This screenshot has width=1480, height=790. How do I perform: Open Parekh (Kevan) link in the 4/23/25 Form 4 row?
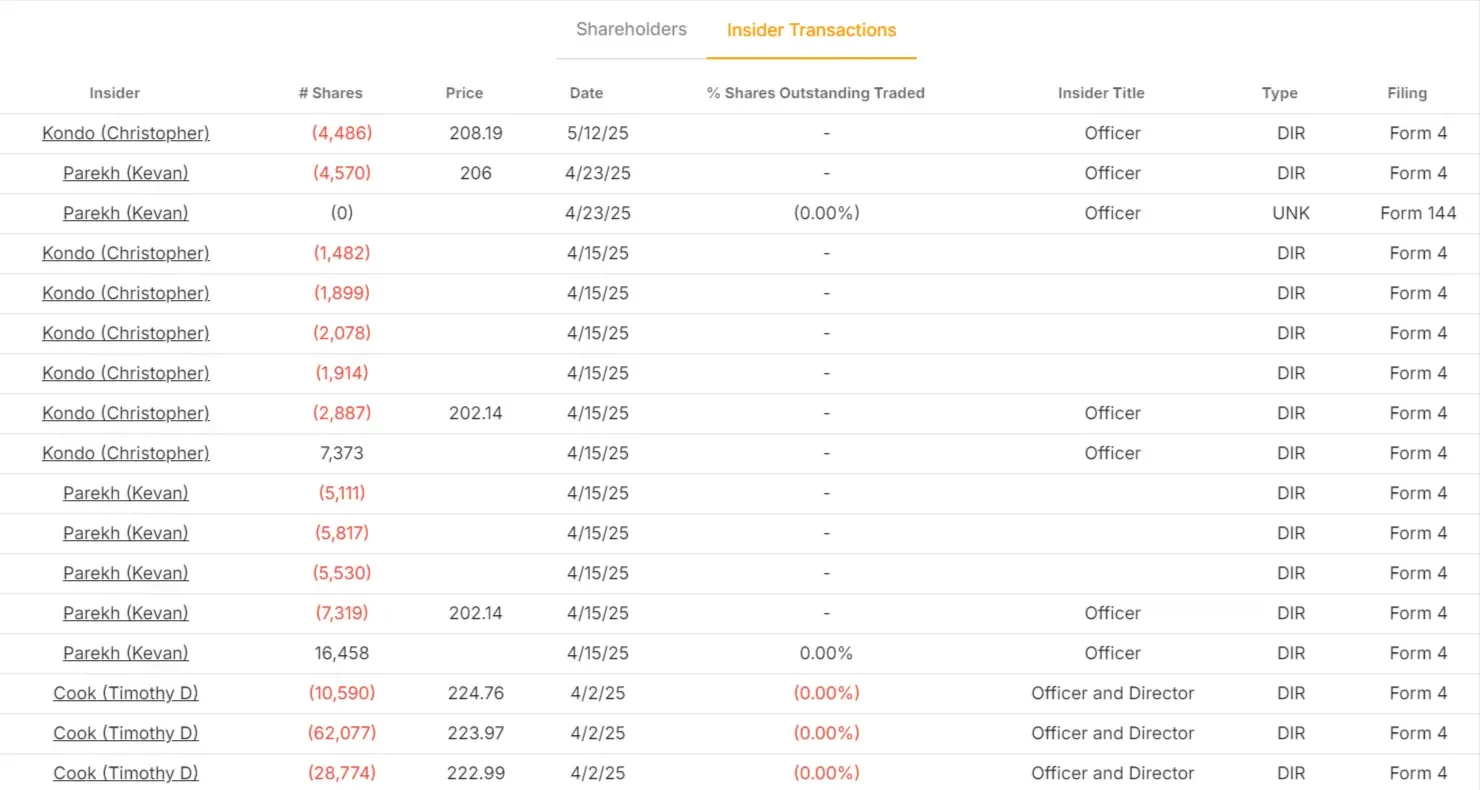click(125, 173)
